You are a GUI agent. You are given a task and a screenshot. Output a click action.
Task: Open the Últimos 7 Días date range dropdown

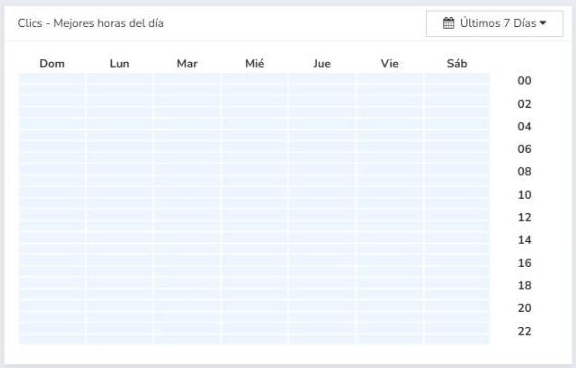coord(494,24)
